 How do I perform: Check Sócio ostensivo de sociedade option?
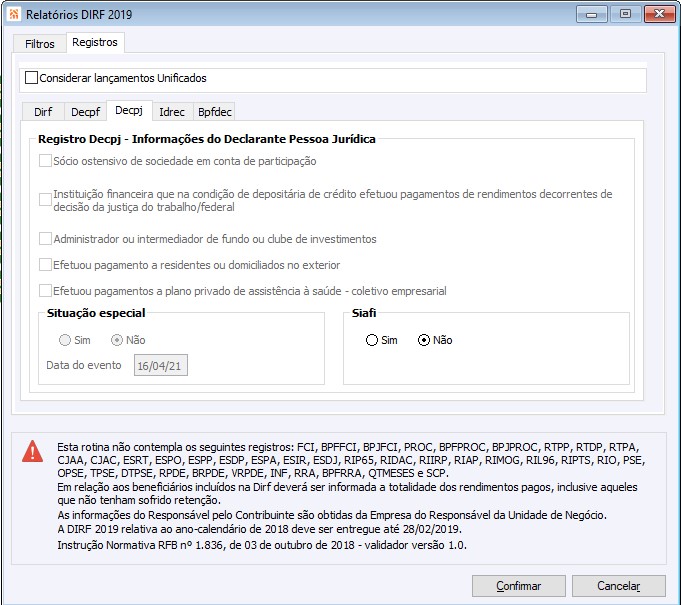(x=45, y=161)
